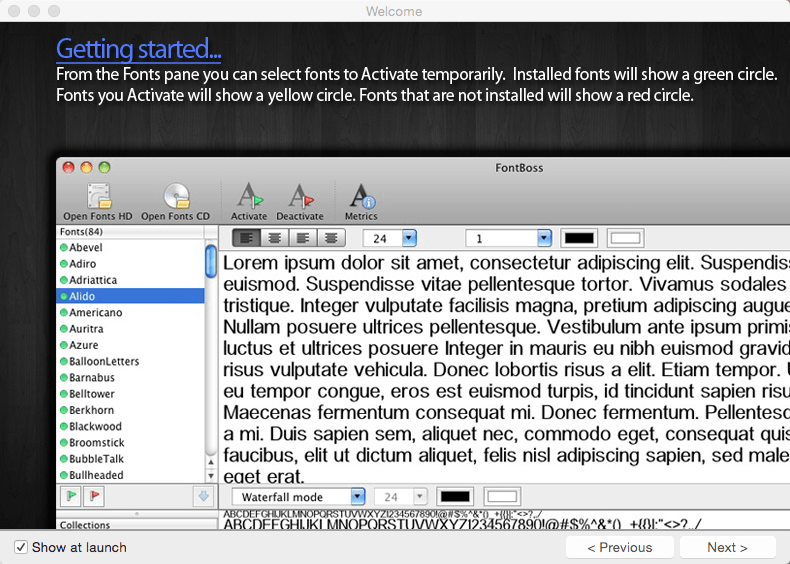Click the white background color swatch in the top toolbar
The height and width of the screenshot is (564, 790).
click(626, 238)
